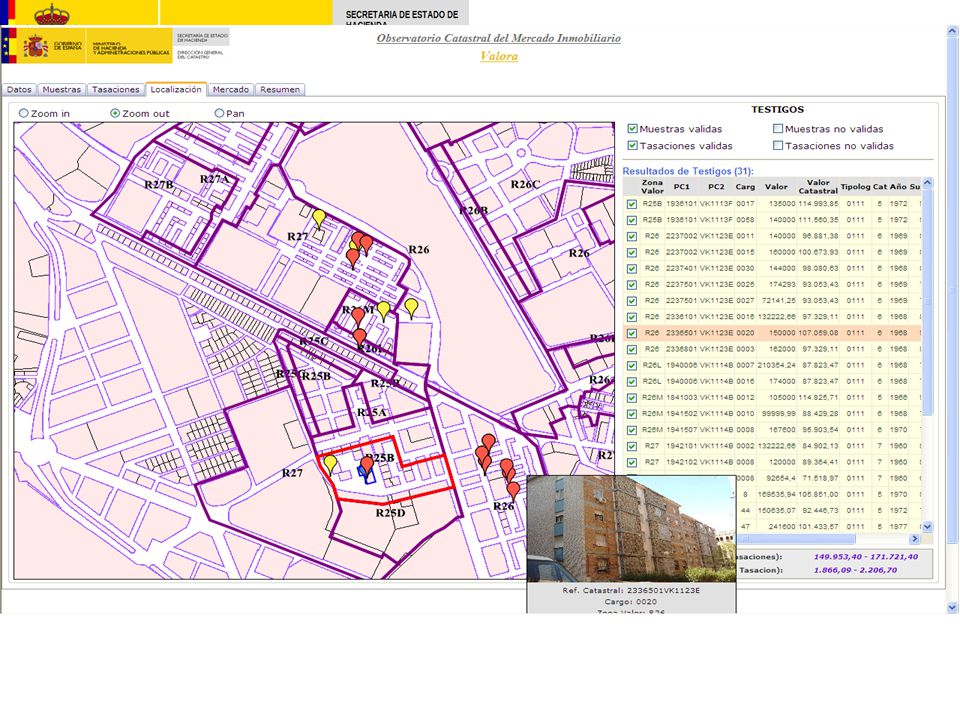Toggle checkbox for row 1841003 cargo 0012

click(632, 398)
